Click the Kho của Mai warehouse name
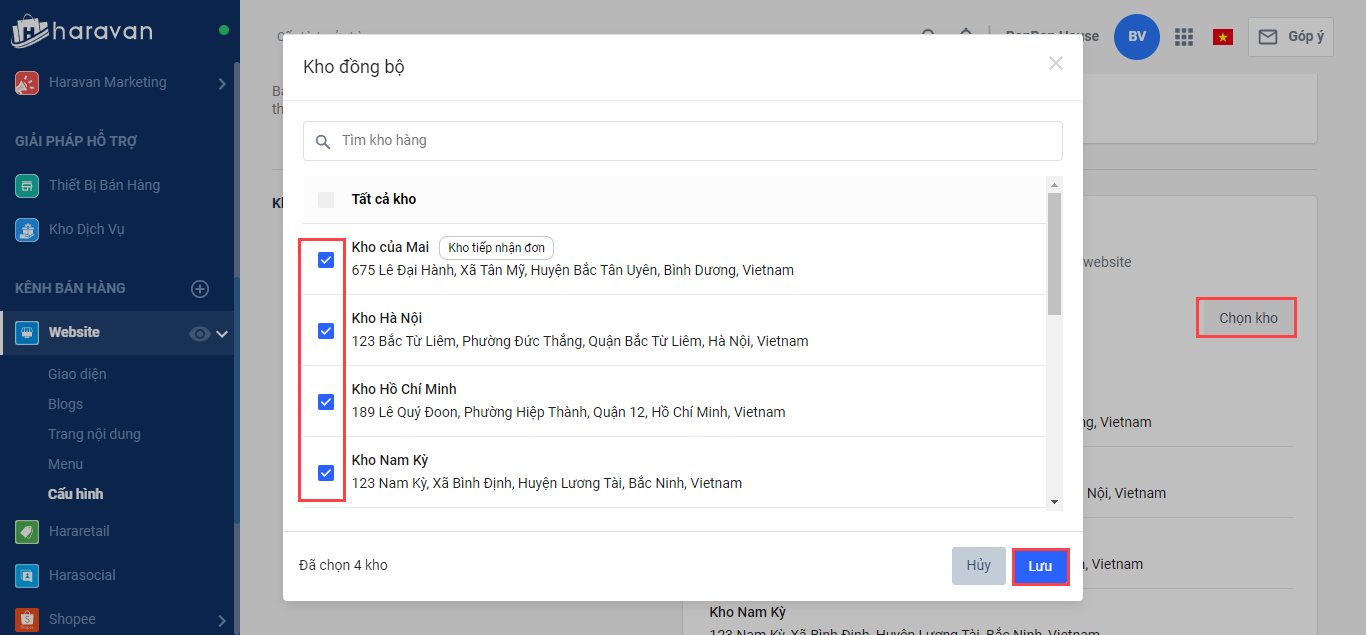The width and height of the screenshot is (1366, 635). click(x=390, y=247)
